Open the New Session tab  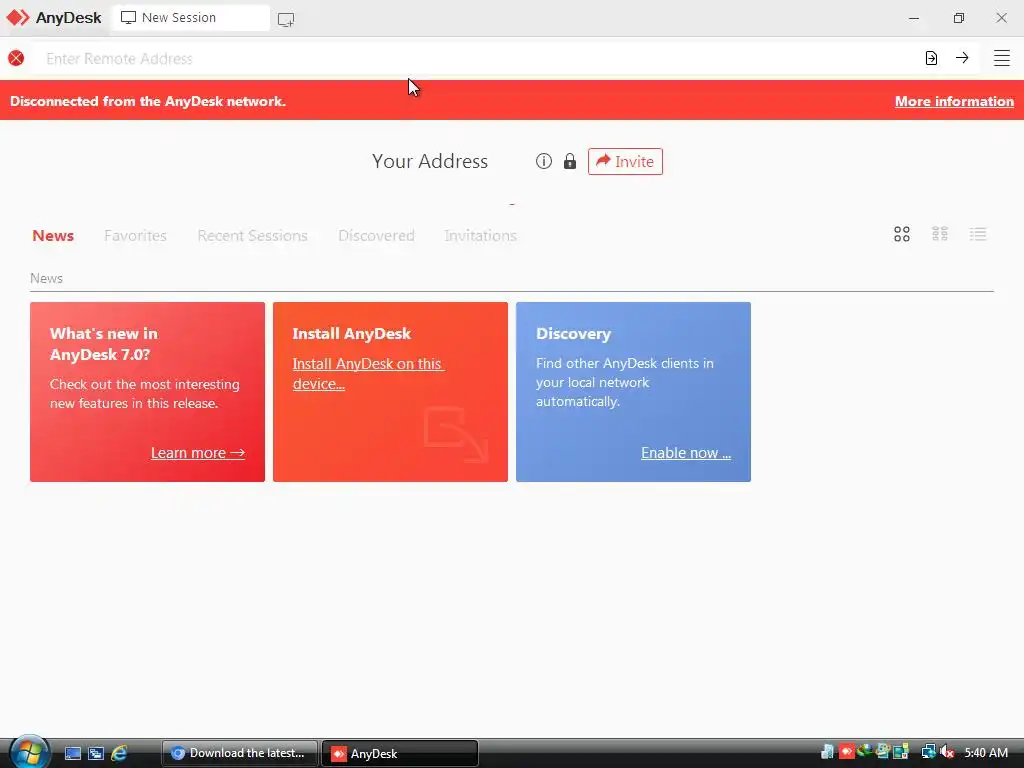(x=191, y=18)
